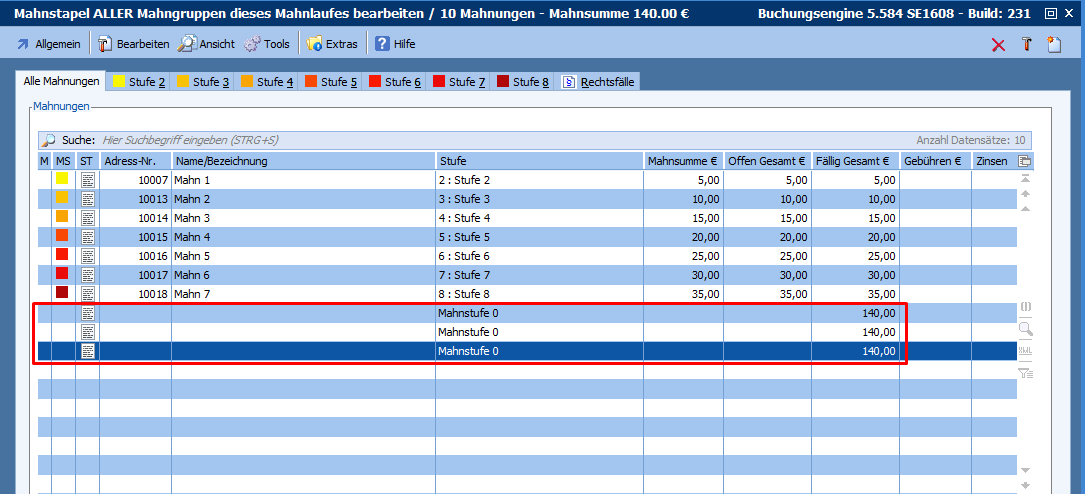Open the Hilfe menu
1085x494 pixels.
(x=395, y=44)
